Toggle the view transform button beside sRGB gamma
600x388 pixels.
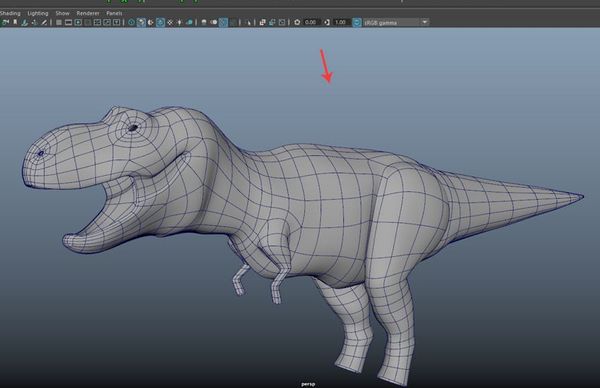pyautogui.click(x=357, y=22)
